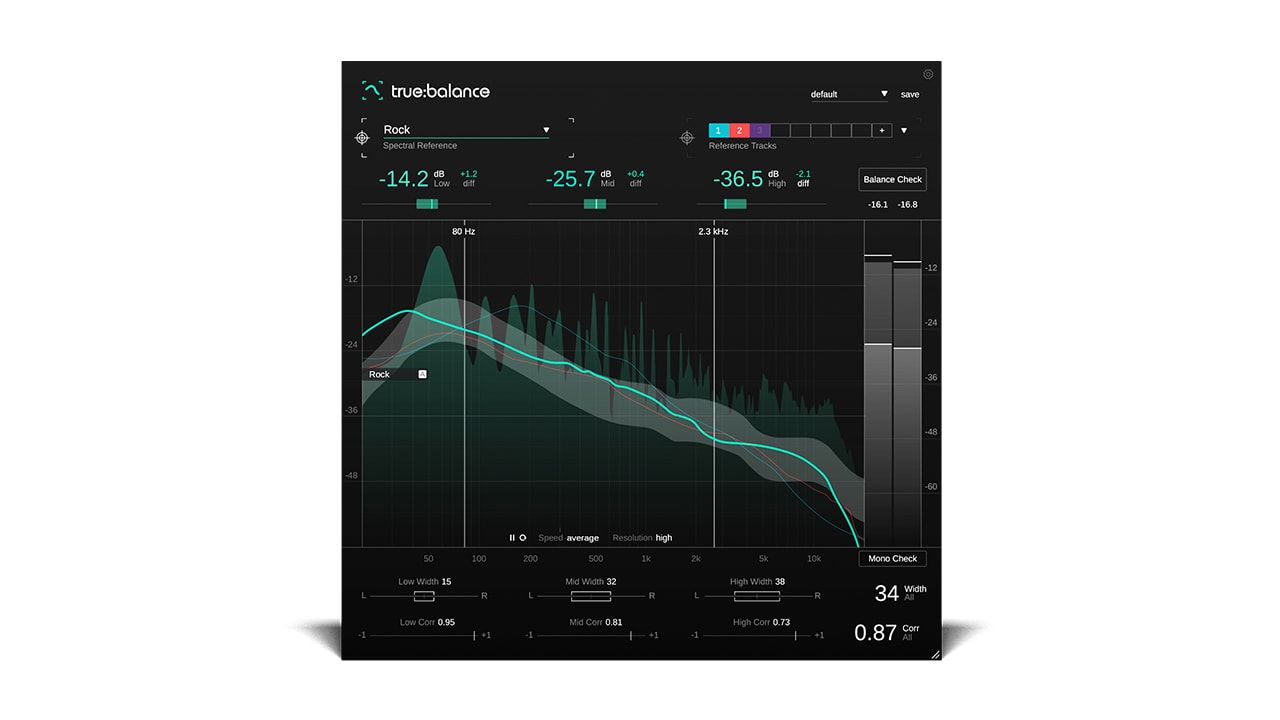The height and width of the screenshot is (720, 1280).
Task: Open the settings gear icon
Action: click(928, 74)
